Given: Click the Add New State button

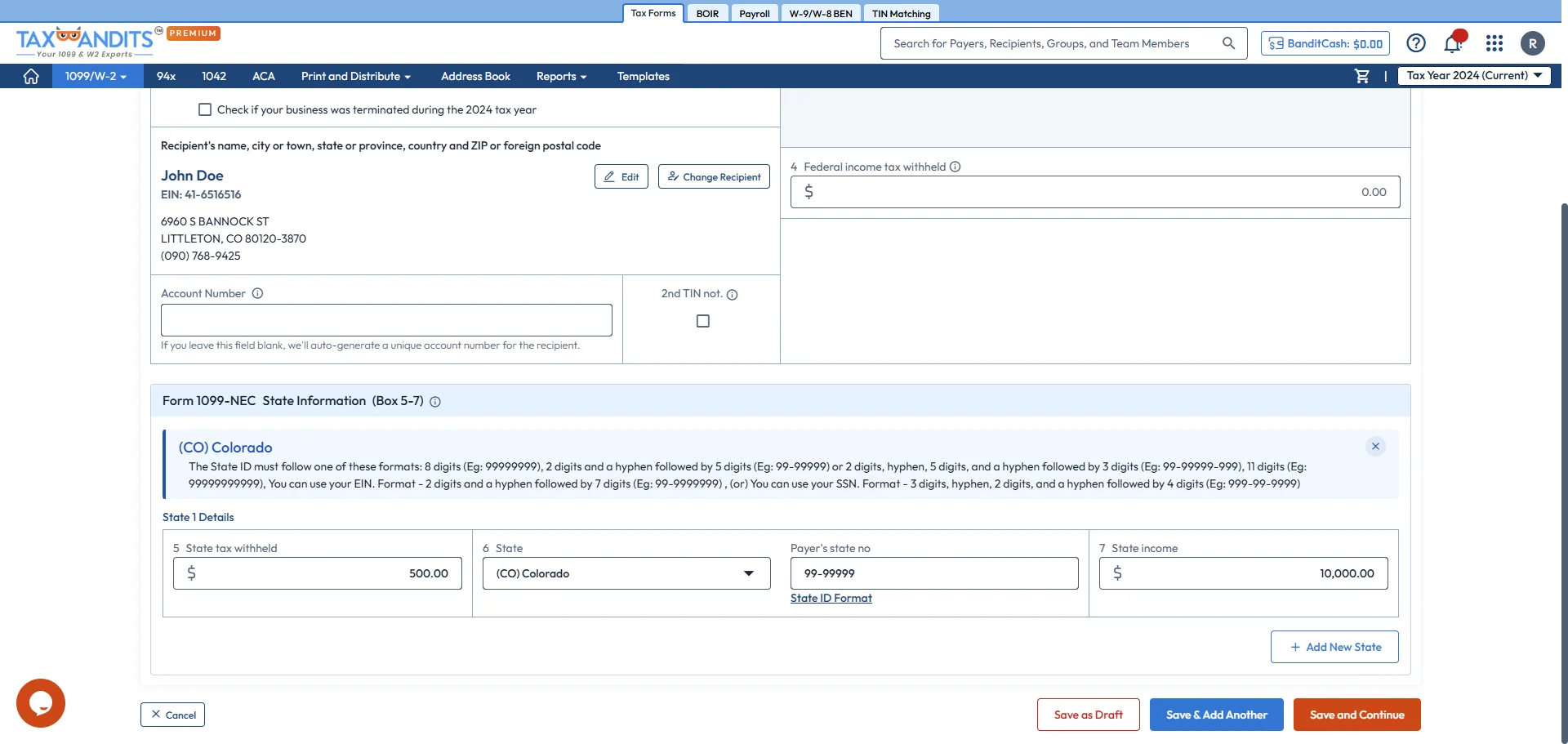Looking at the screenshot, I should coord(1334,647).
